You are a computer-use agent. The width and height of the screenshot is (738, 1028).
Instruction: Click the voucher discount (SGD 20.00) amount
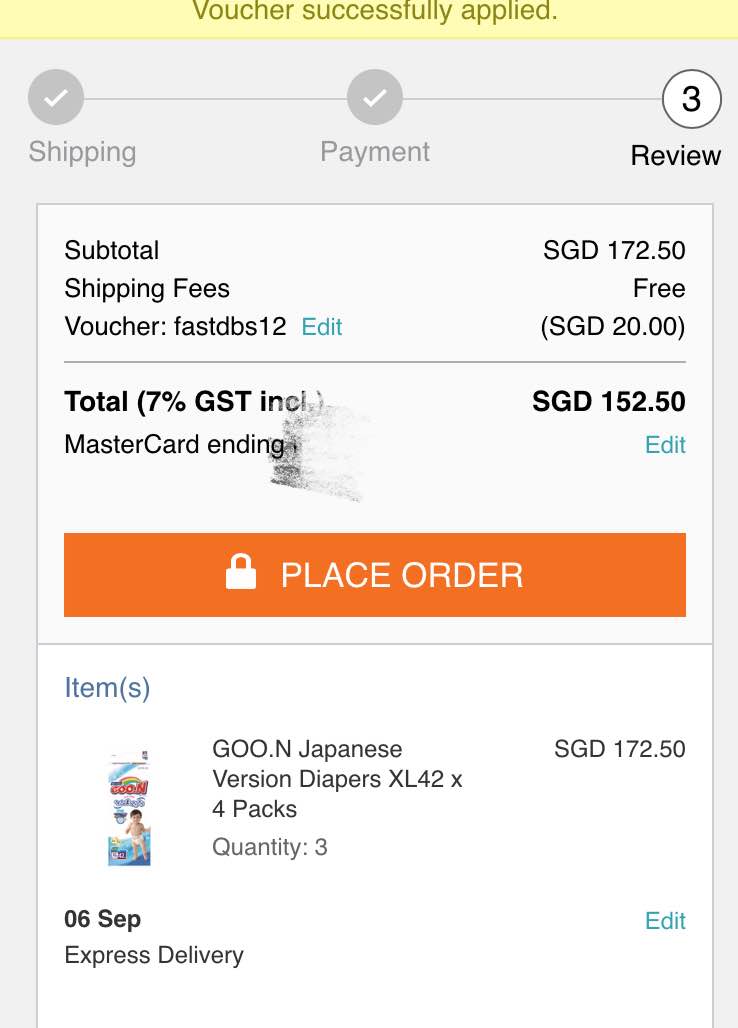(613, 327)
